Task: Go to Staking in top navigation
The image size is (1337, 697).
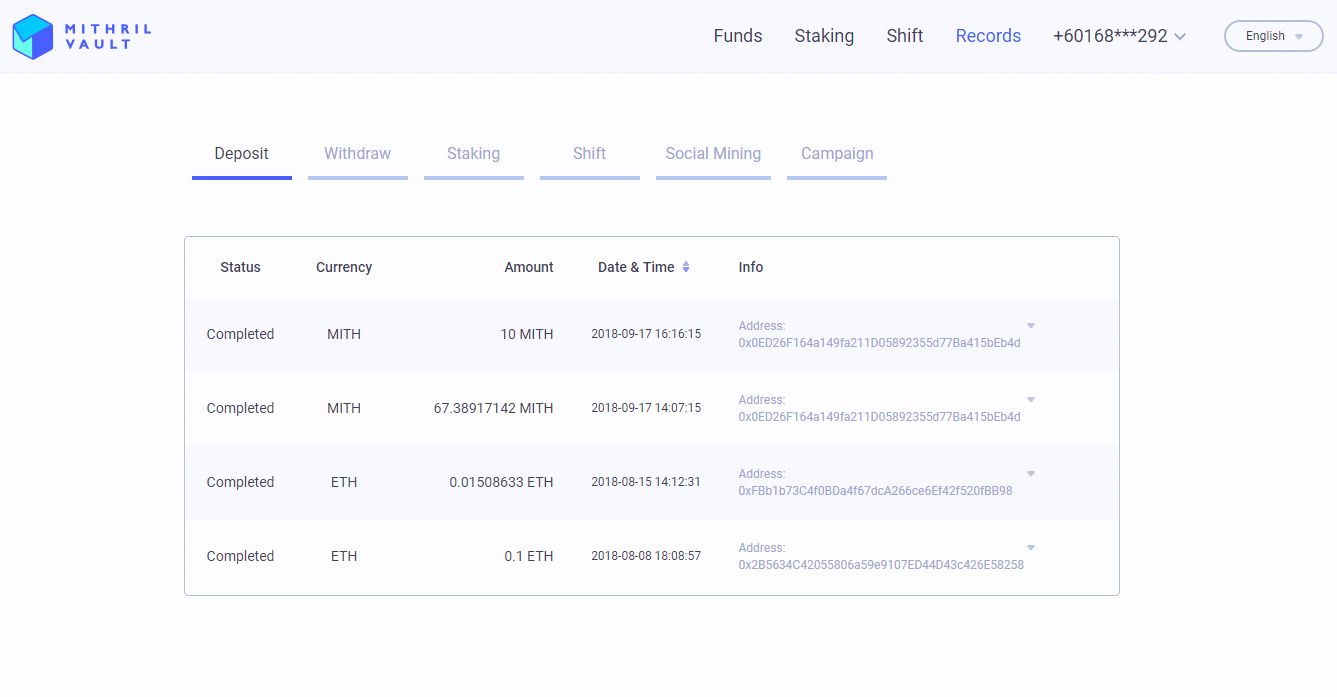Action: pos(824,36)
